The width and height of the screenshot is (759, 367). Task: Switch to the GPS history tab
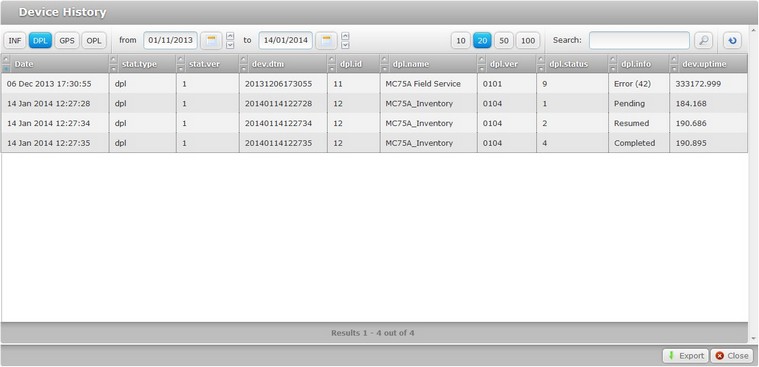(x=67, y=41)
